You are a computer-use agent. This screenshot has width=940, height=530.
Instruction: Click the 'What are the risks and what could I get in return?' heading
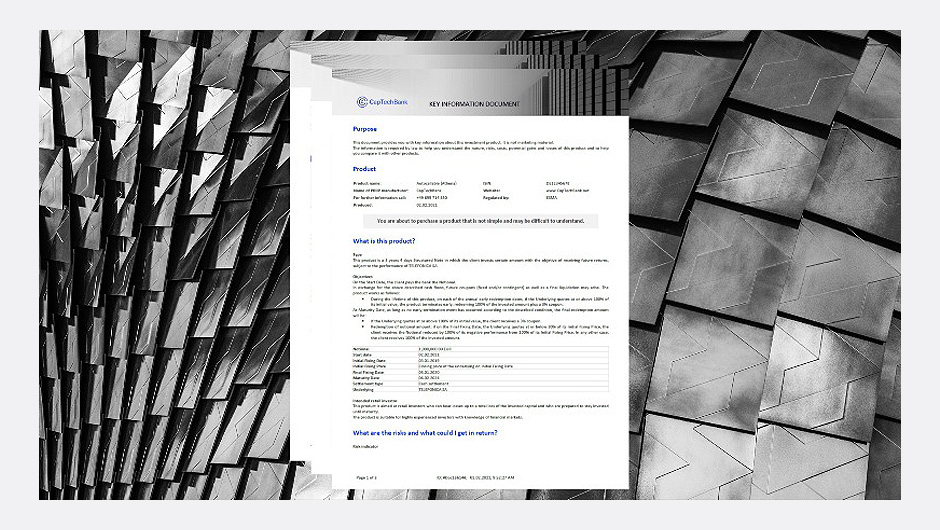[424, 433]
